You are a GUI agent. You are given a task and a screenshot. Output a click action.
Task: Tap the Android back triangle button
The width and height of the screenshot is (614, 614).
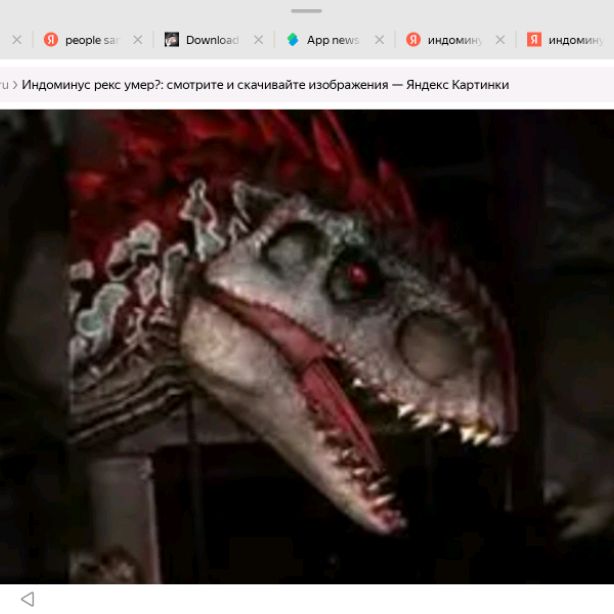coord(28,599)
